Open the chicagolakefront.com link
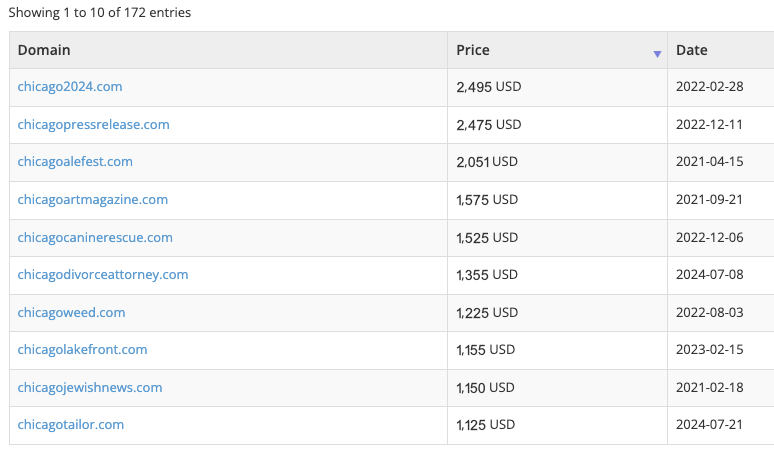Screen dimensions: 774x449 point(82,350)
